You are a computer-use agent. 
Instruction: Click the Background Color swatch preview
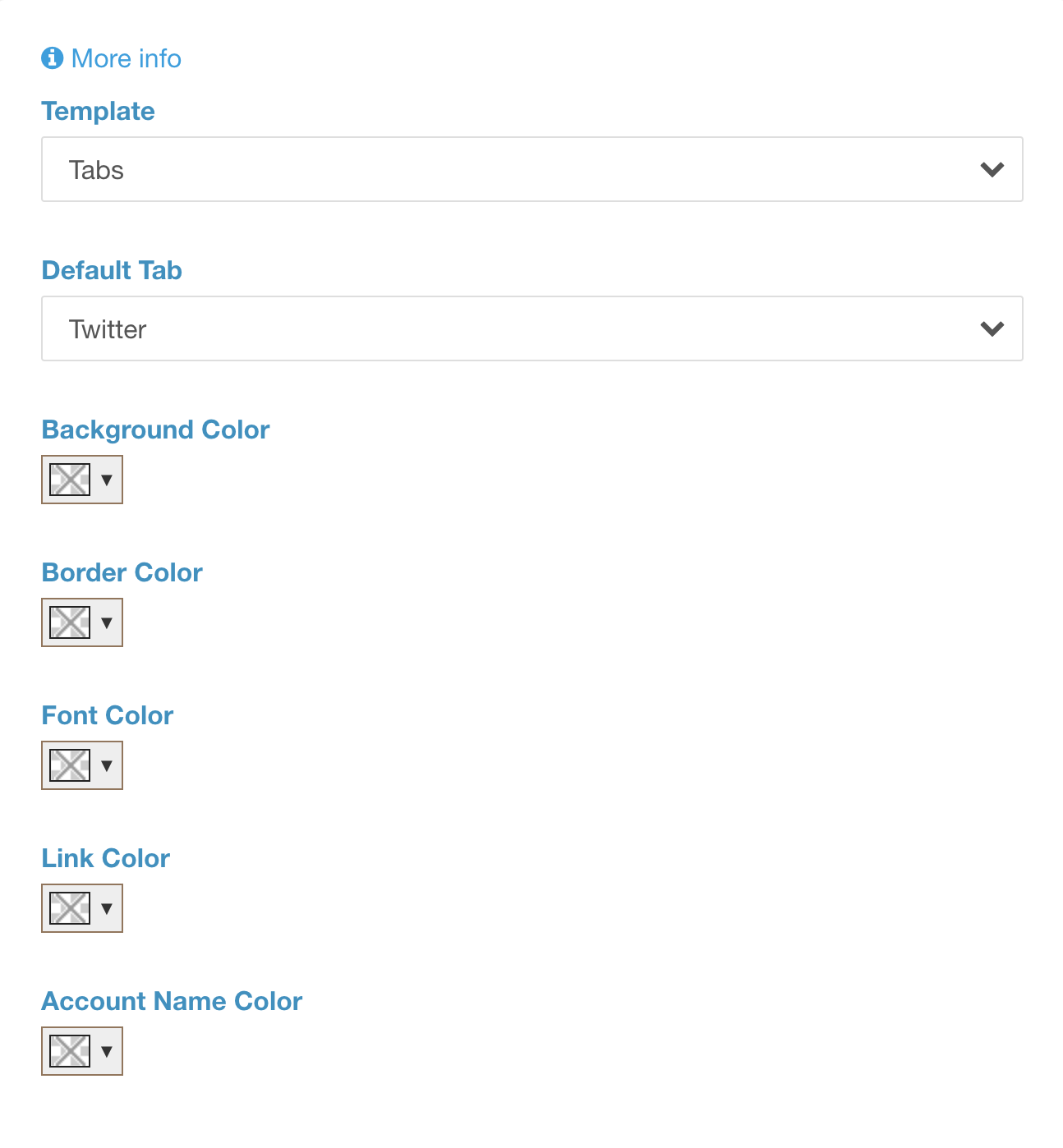click(70, 480)
